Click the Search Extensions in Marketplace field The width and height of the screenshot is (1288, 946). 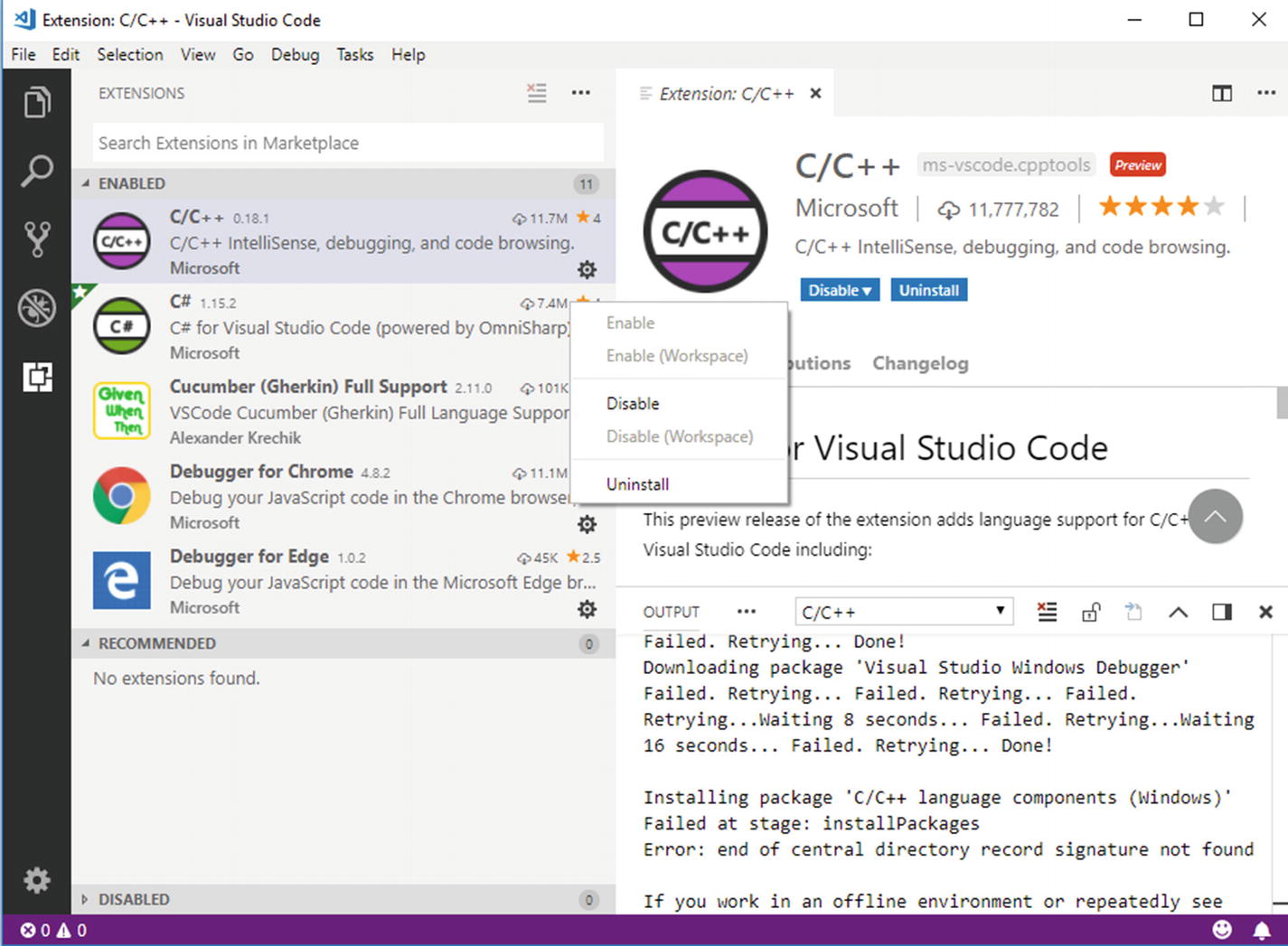348,143
